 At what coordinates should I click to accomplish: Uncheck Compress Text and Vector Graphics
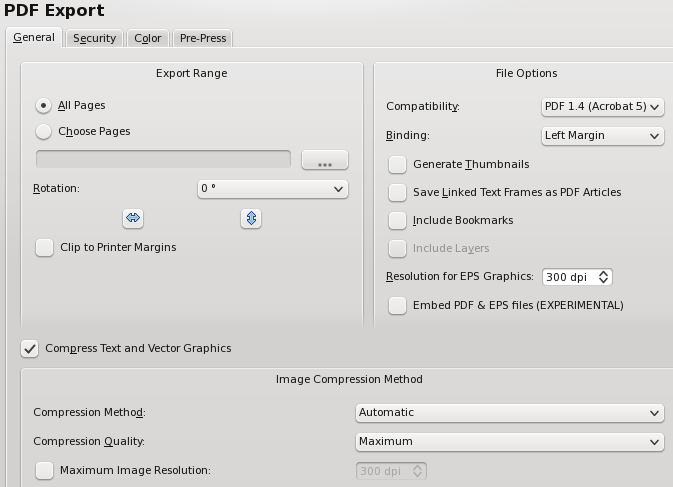pos(30,348)
